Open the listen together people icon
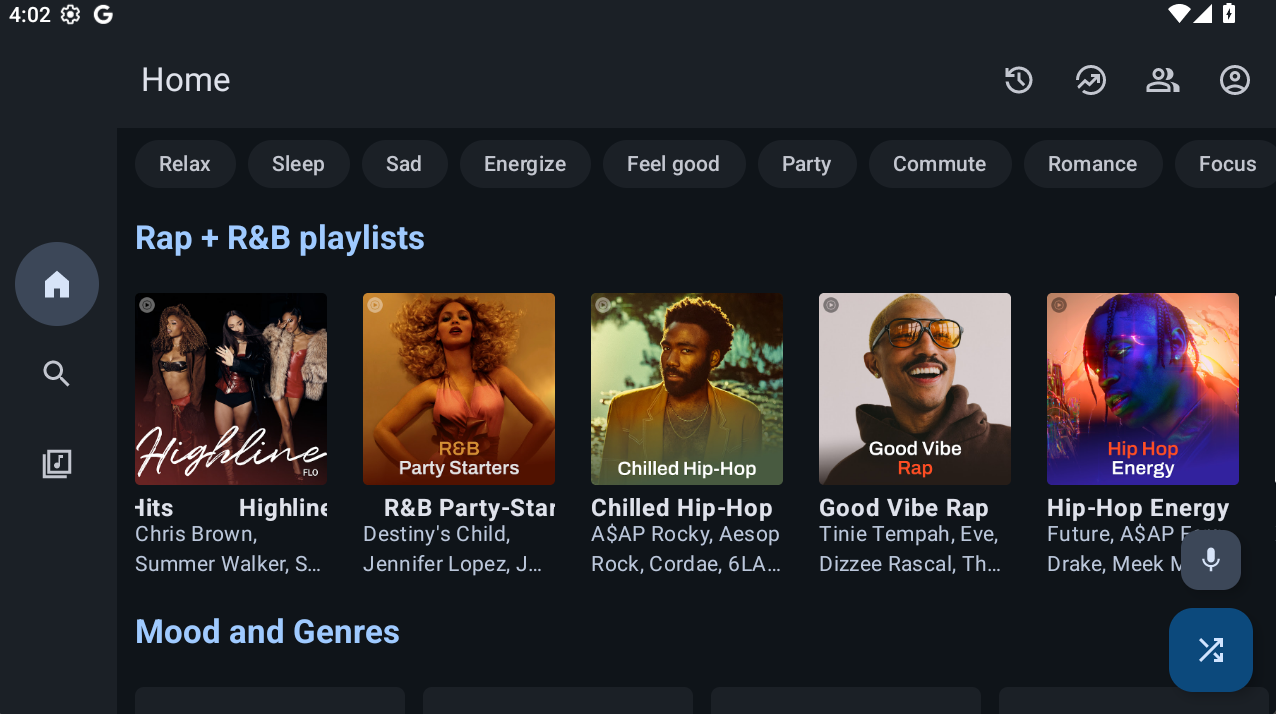Viewport: 1276px width, 714px height. click(1162, 80)
